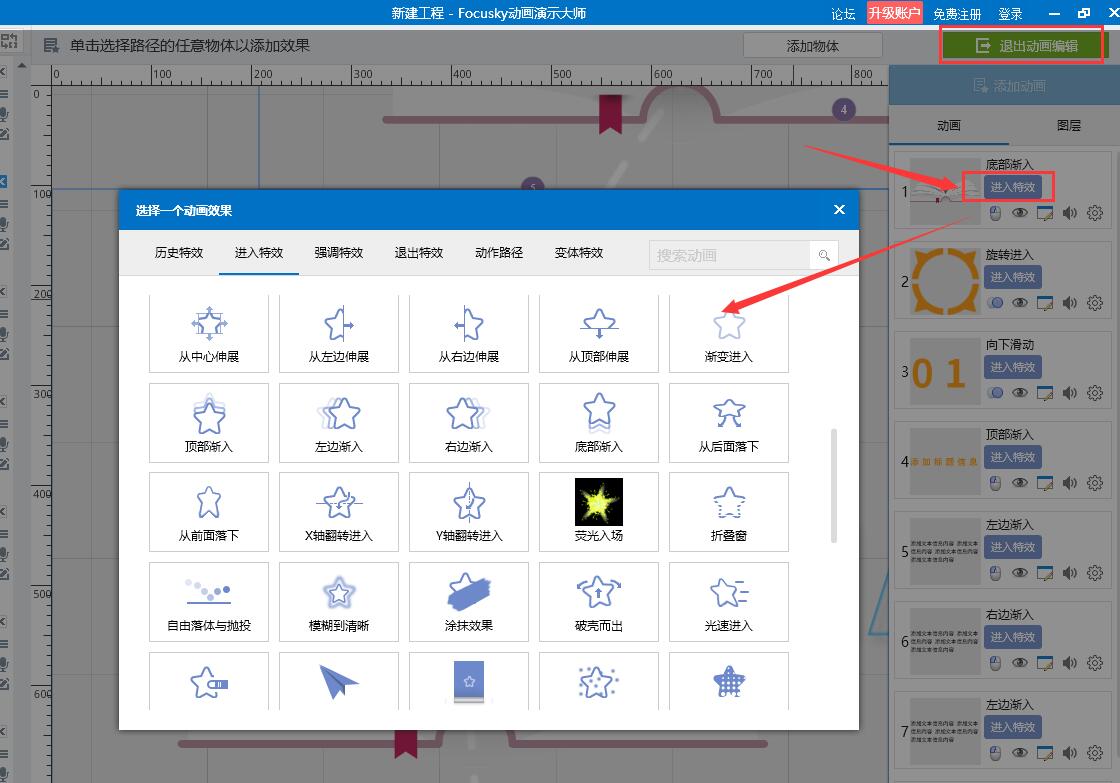
Task: Apply the 左边渐入 effect
Action: click(x=339, y=423)
